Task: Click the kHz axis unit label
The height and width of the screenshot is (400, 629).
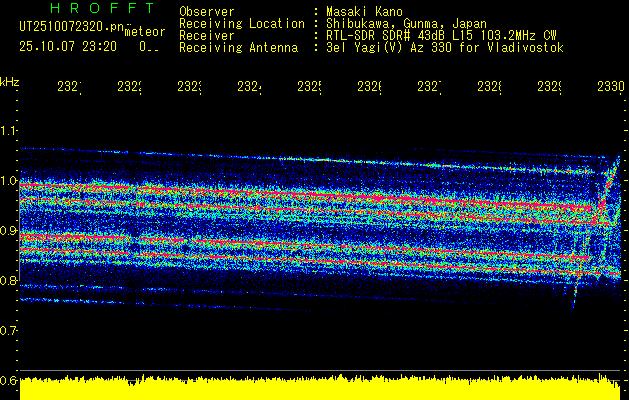Action: coord(10,82)
